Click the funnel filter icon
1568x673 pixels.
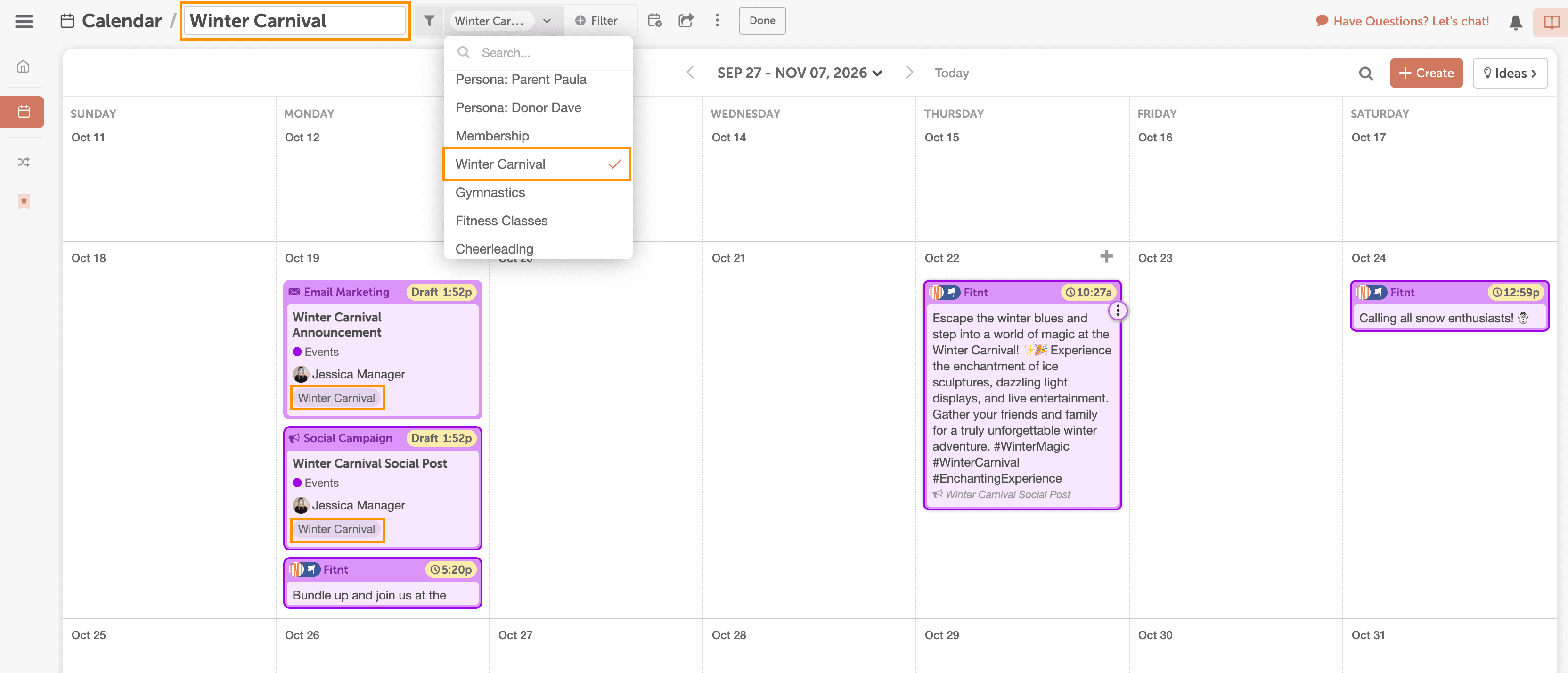429,21
